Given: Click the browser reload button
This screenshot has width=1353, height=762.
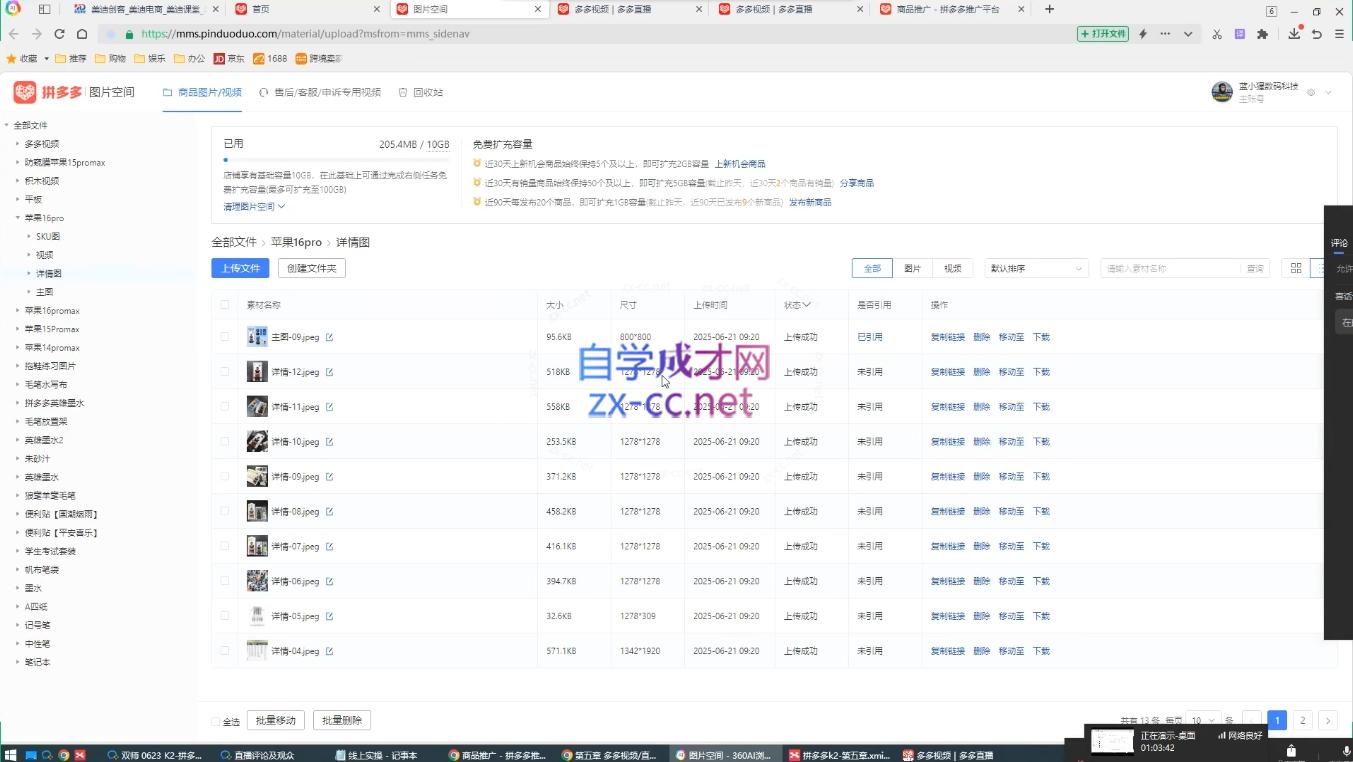Looking at the screenshot, I should point(58,34).
